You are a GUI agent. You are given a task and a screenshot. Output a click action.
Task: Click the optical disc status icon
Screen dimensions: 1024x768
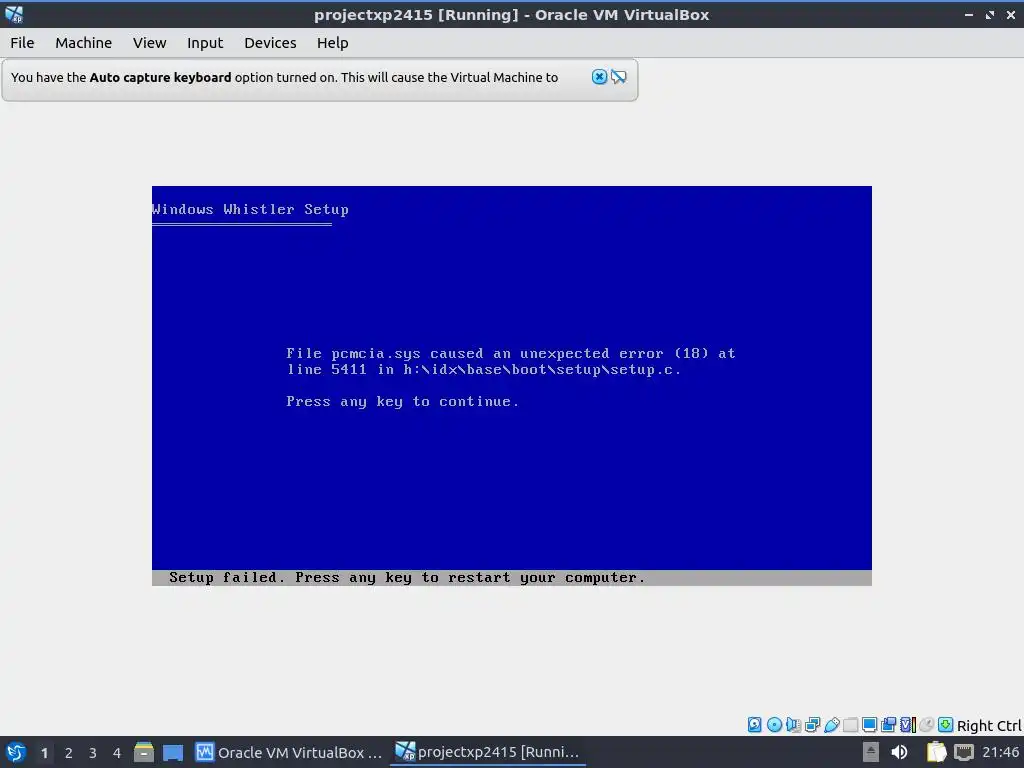775,724
